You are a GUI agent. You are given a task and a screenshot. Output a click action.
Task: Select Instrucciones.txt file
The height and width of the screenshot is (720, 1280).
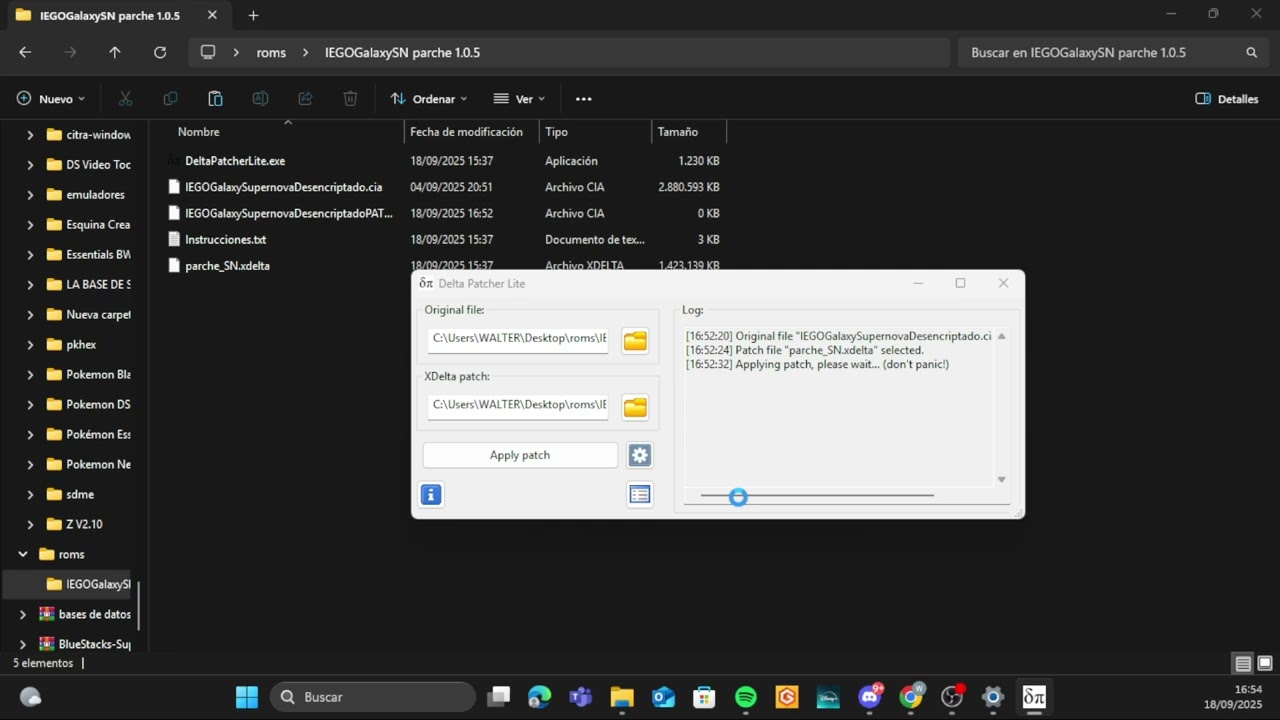[226, 240]
